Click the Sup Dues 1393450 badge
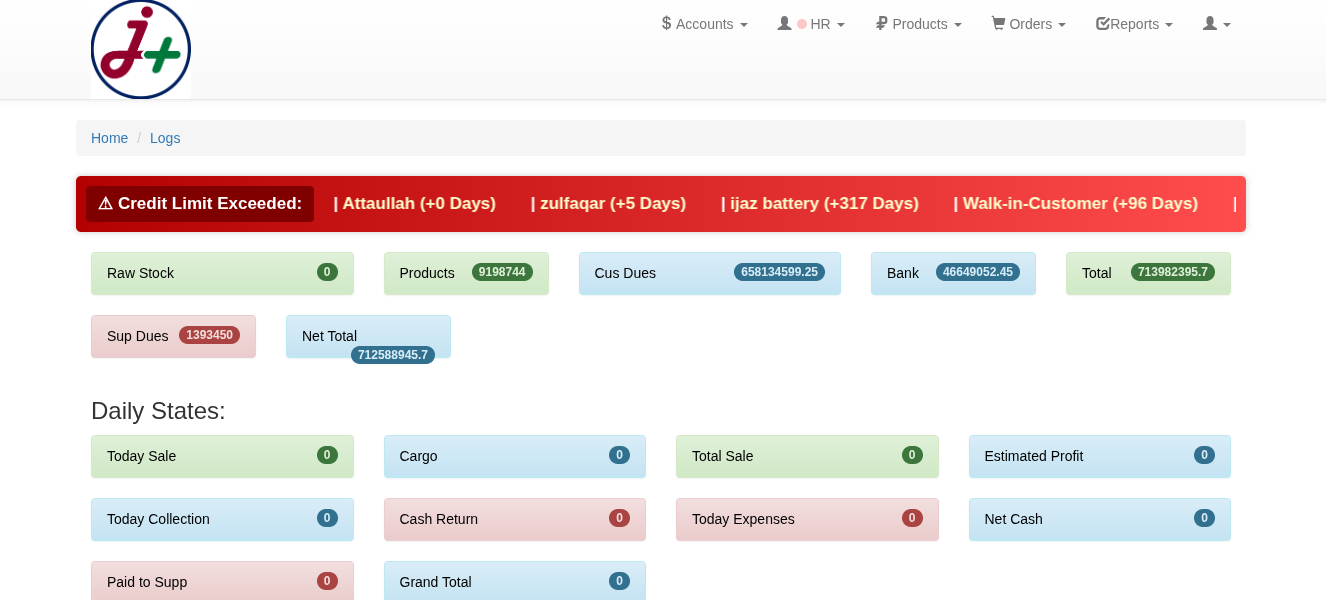This screenshot has width=1326, height=600. (x=209, y=335)
